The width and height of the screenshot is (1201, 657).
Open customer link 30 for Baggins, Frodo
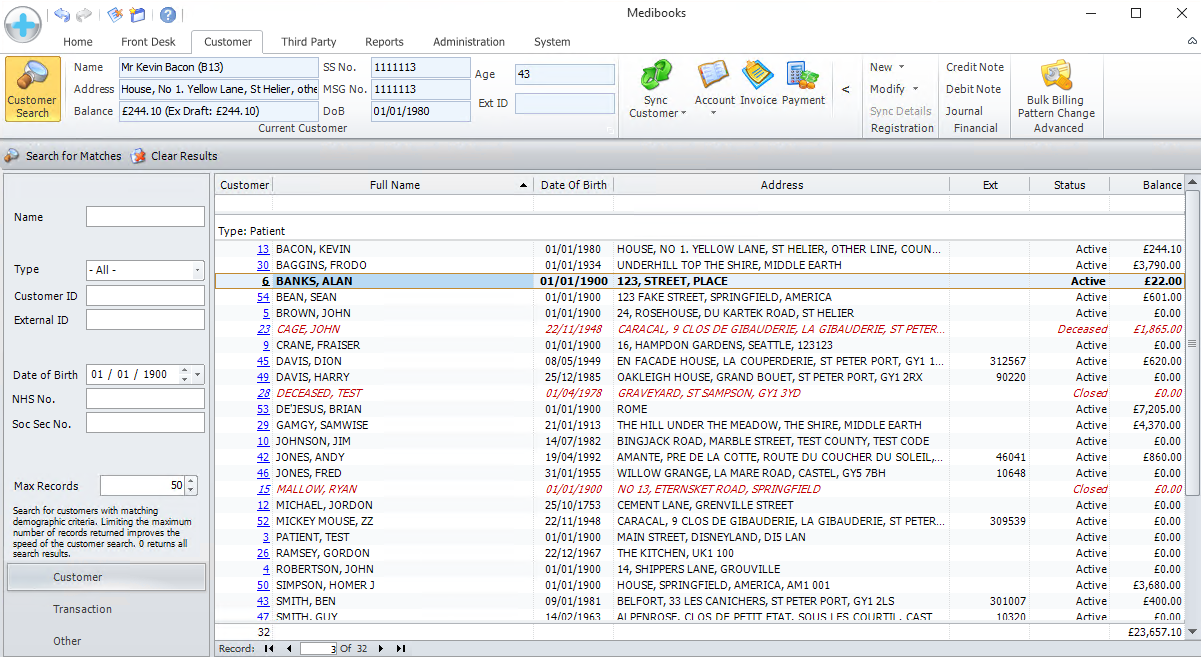263,265
